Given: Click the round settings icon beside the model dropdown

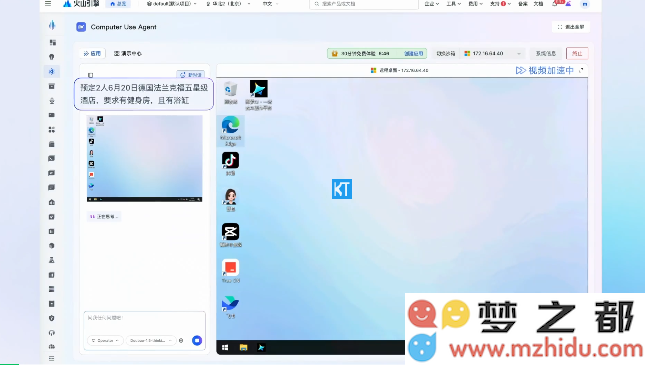Looking at the screenshot, I should pos(181,341).
